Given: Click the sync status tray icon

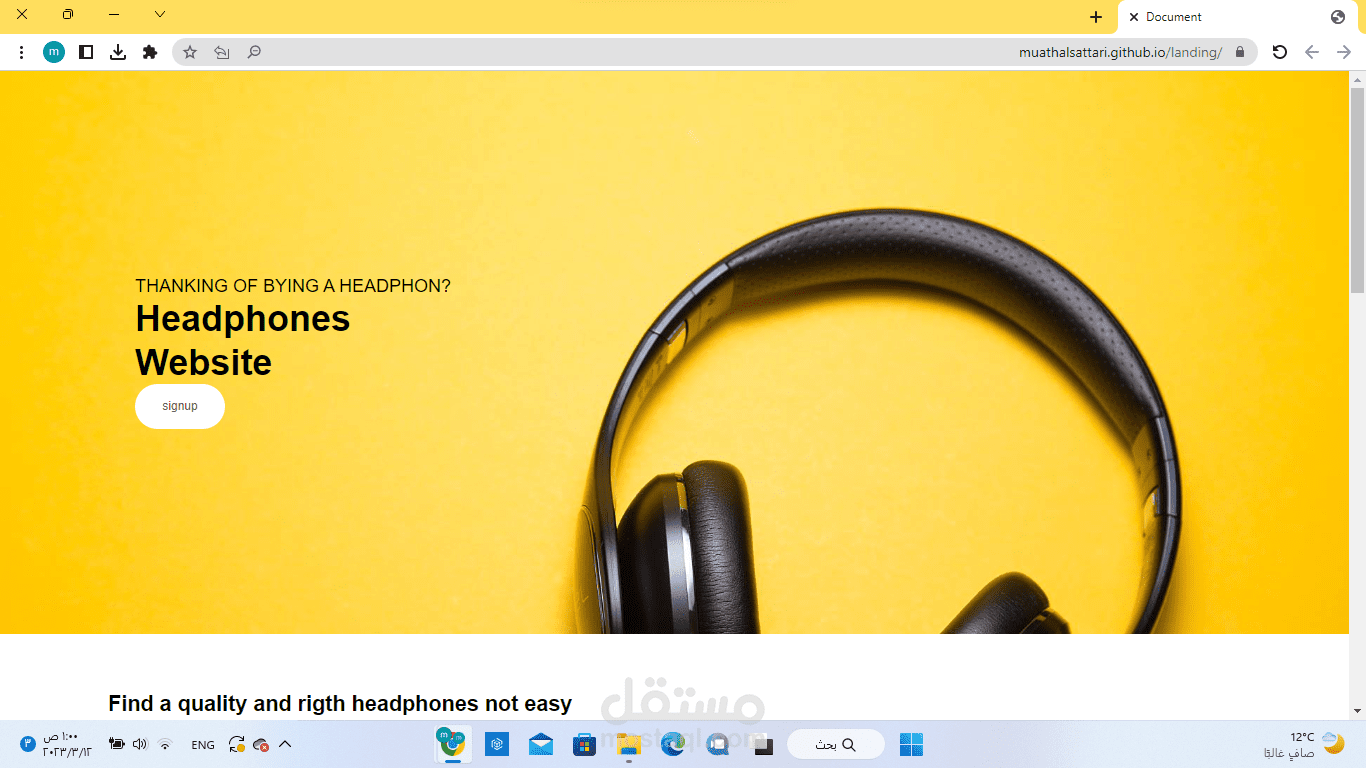Looking at the screenshot, I should [x=237, y=744].
